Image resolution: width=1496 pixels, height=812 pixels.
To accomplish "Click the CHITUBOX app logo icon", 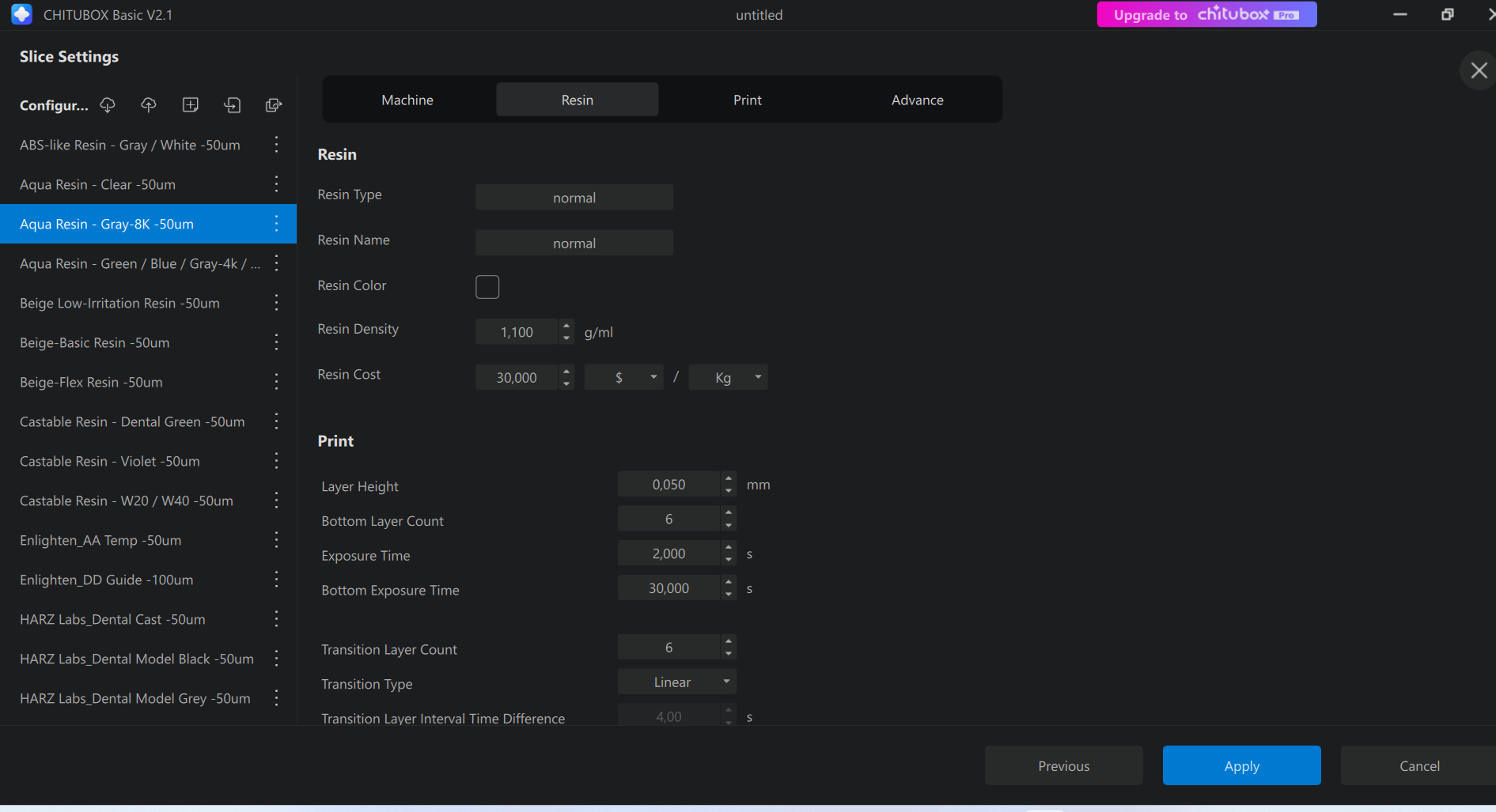I will (x=21, y=14).
